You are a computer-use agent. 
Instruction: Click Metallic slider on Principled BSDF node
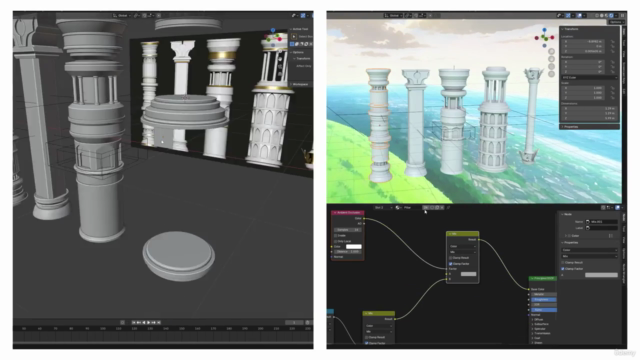[x=544, y=294]
